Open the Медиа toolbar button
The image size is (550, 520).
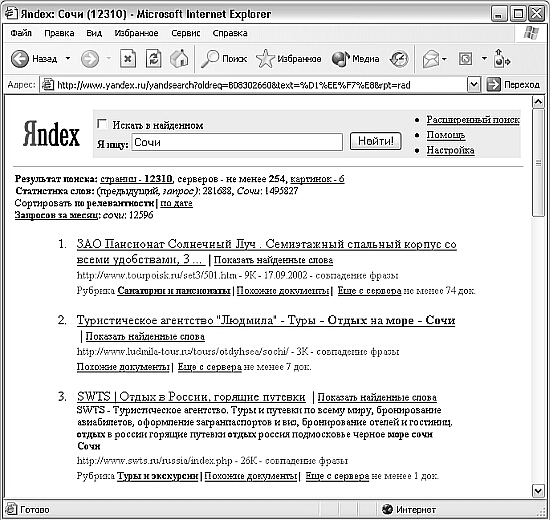(355, 59)
